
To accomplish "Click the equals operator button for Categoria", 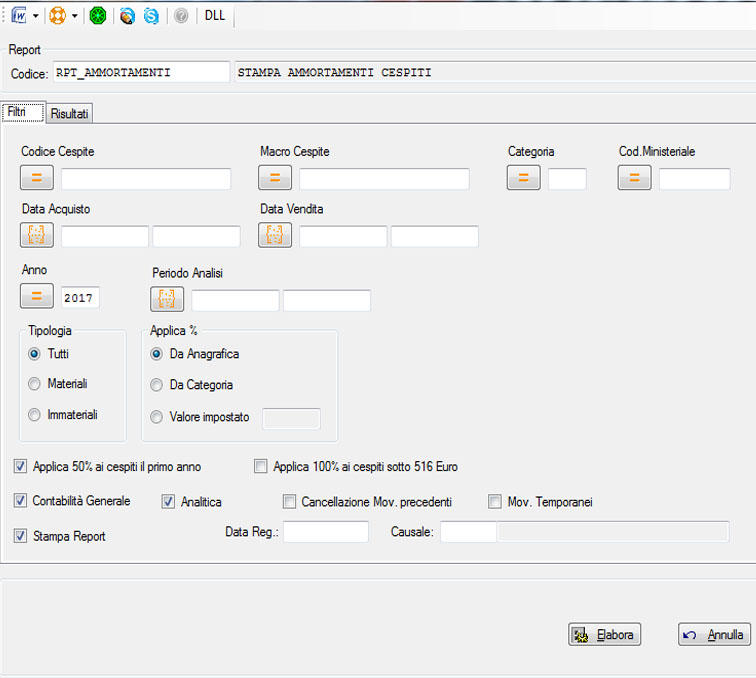I will click(x=524, y=177).
